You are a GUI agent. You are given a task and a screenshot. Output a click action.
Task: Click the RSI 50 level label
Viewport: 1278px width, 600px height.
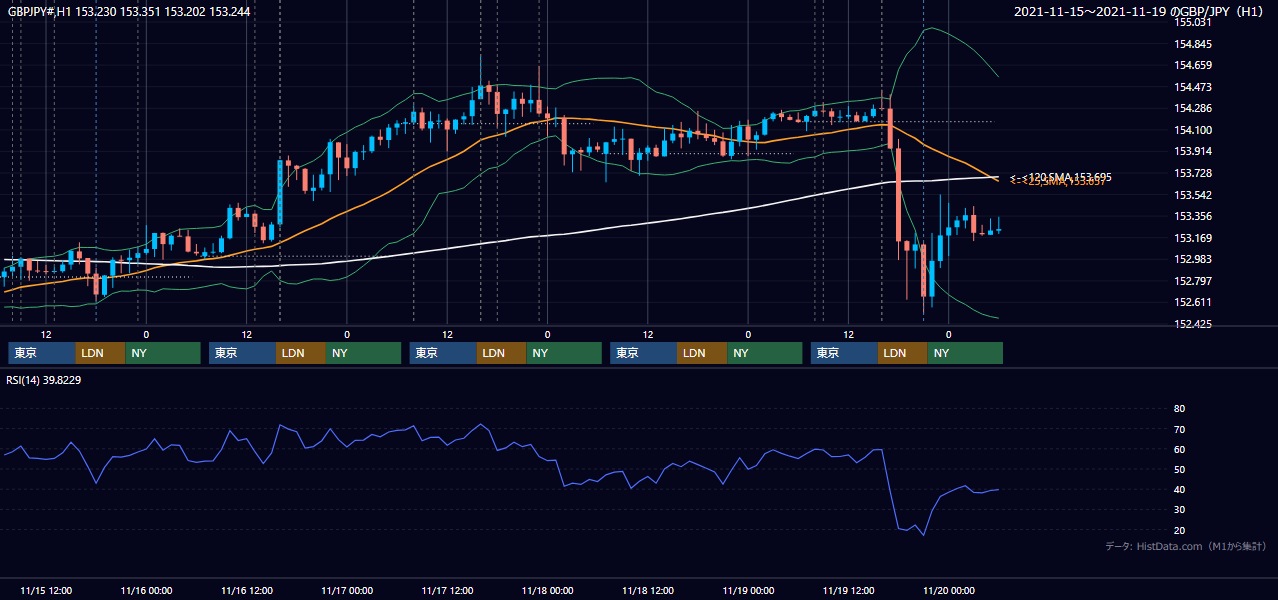tap(1179, 469)
